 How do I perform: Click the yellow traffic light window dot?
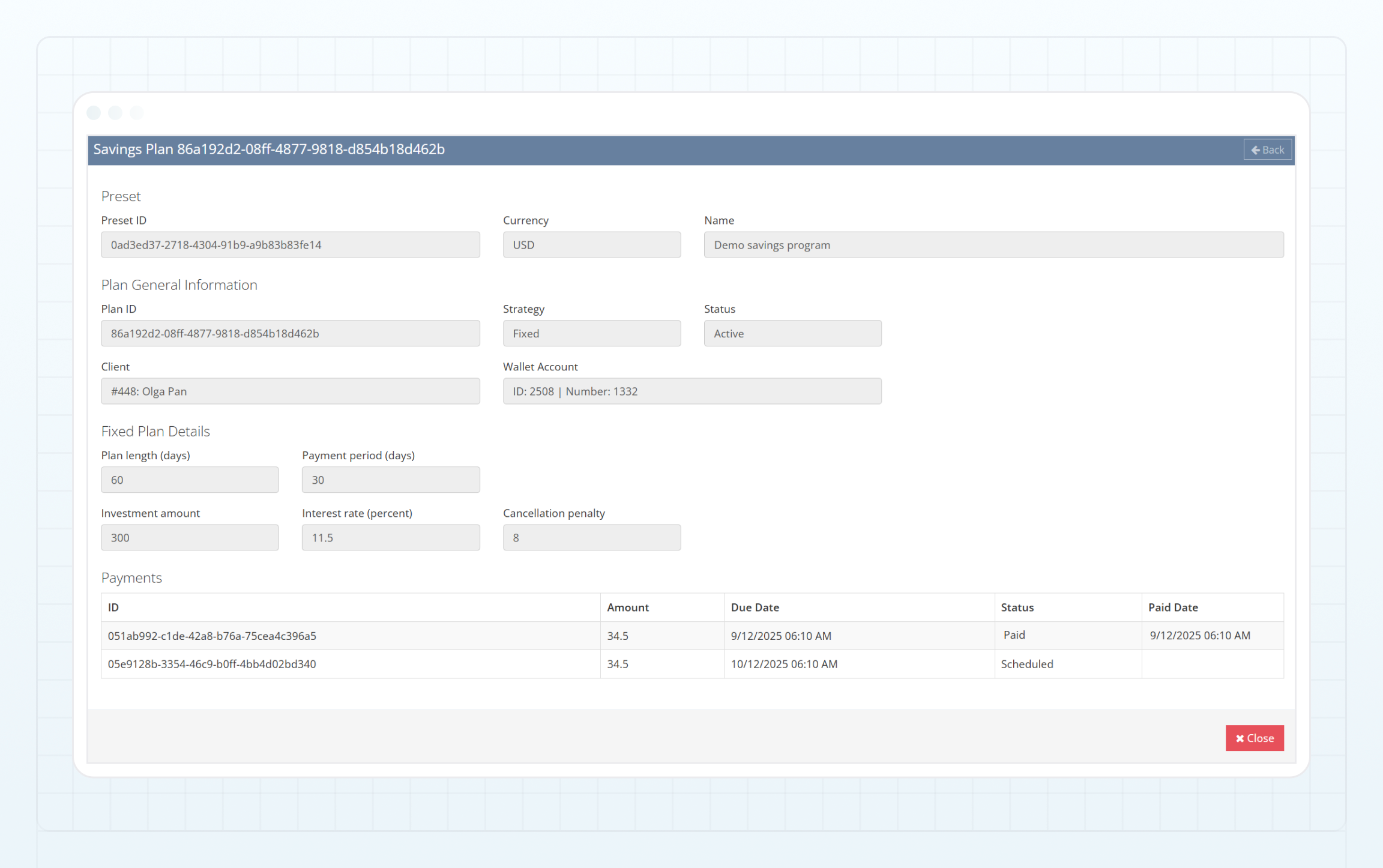coord(115,112)
